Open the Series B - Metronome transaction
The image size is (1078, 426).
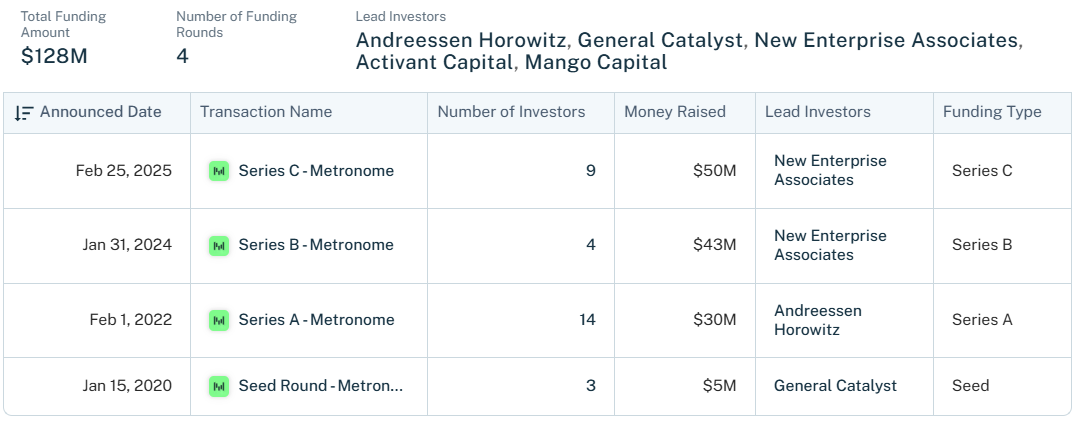tap(316, 245)
